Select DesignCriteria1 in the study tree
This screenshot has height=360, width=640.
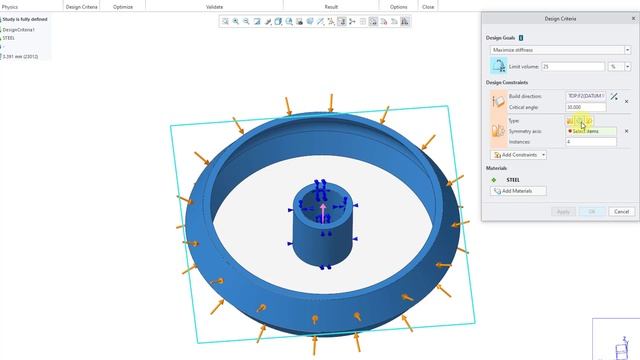coord(18,30)
